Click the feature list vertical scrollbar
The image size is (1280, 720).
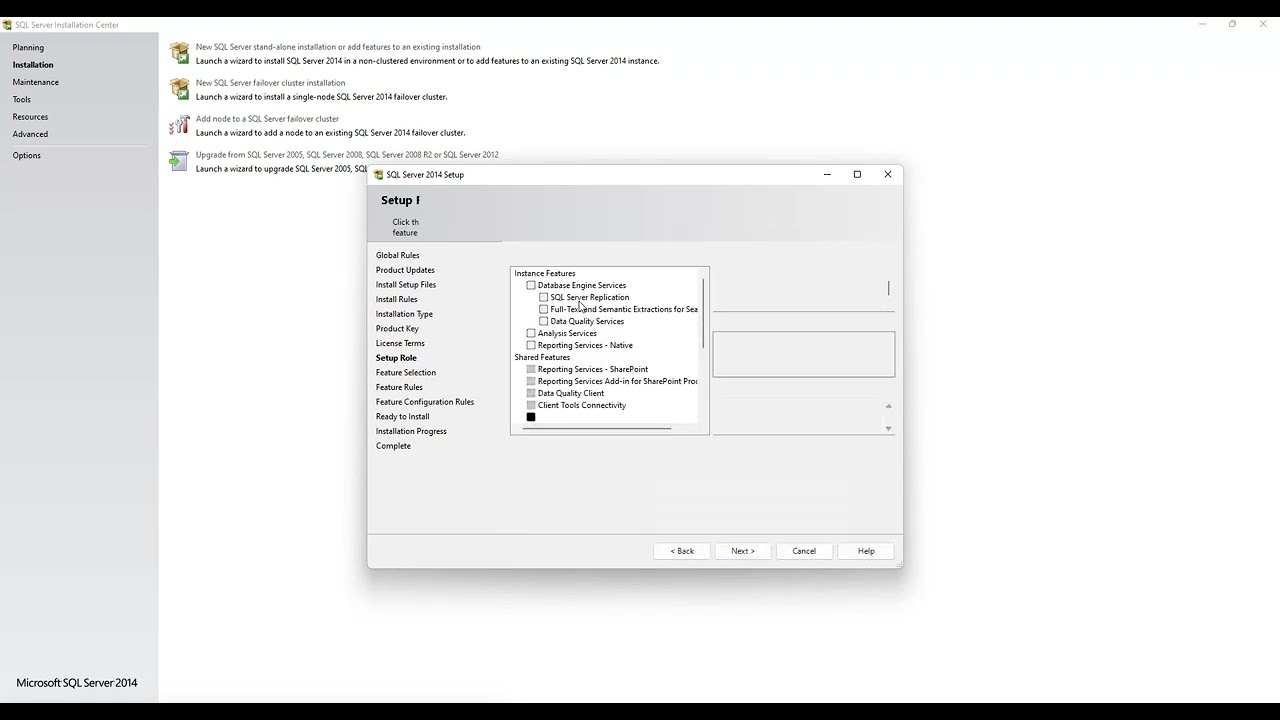(x=703, y=313)
